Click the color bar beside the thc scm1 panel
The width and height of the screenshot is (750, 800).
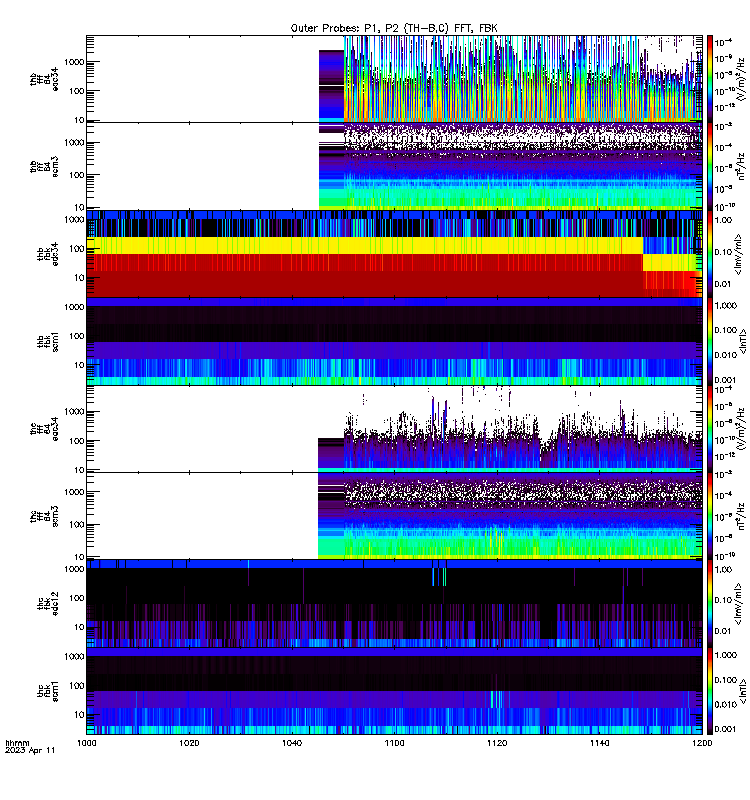coord(710,691)
